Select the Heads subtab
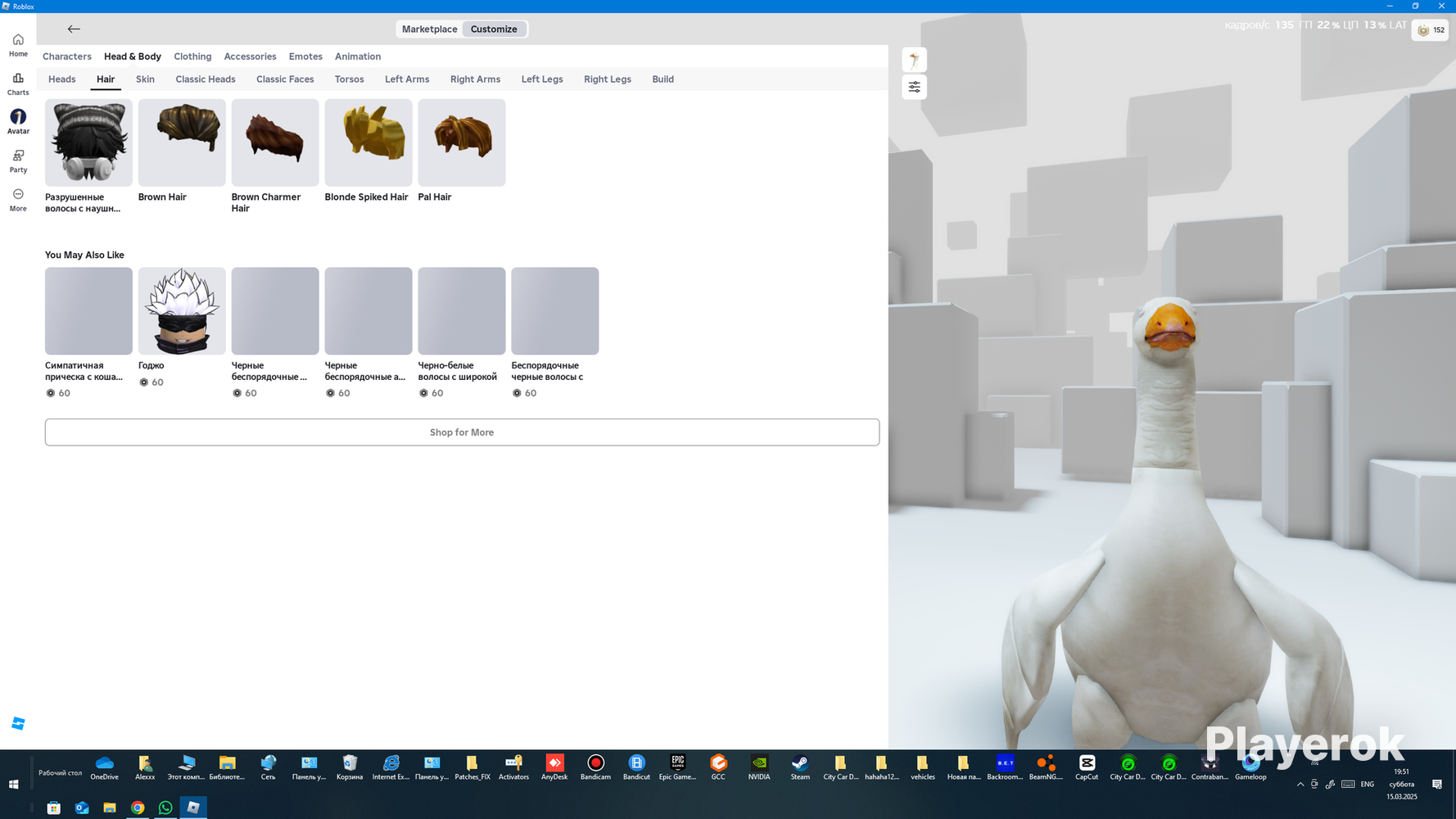Screen dimensions: 1456x819 (x=62, y=79)
